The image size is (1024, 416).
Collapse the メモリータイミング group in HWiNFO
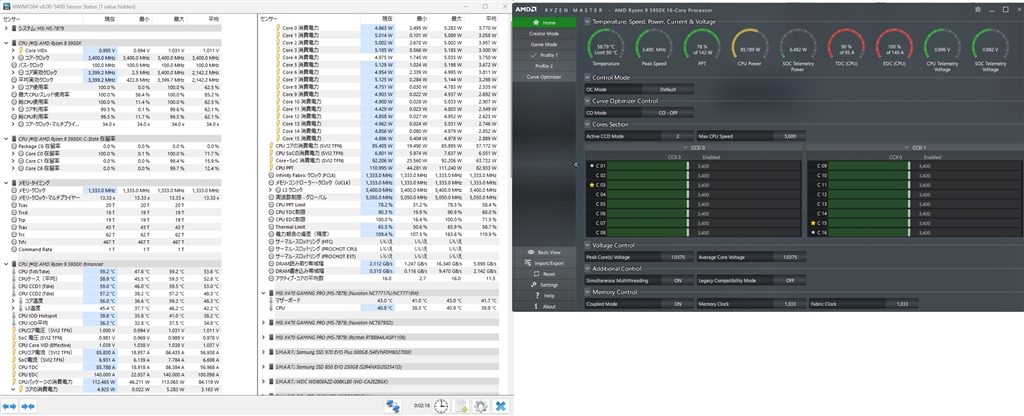[x=7, y=183]
